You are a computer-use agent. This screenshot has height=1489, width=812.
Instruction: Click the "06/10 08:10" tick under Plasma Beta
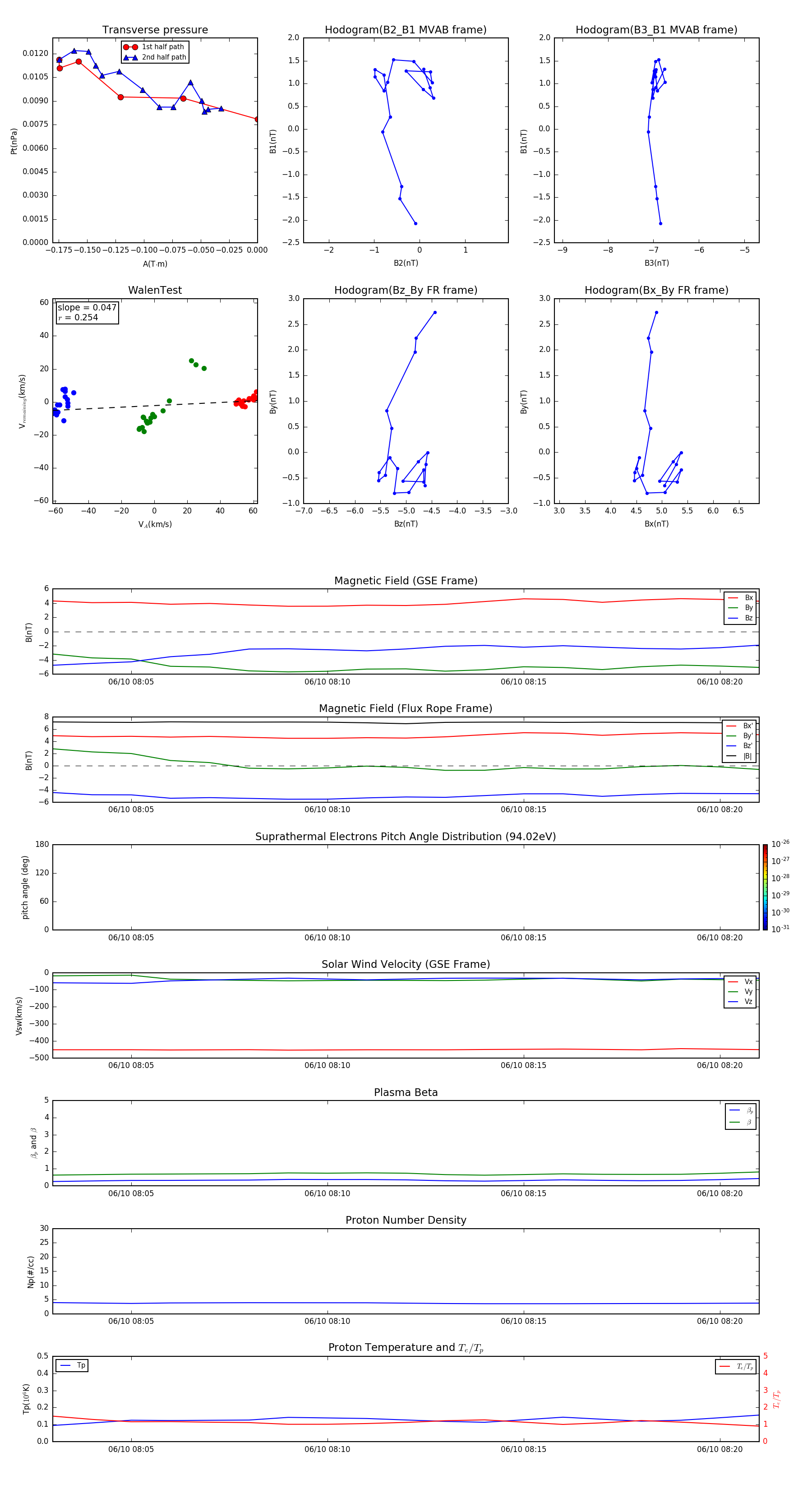[x=327, y=1193]
